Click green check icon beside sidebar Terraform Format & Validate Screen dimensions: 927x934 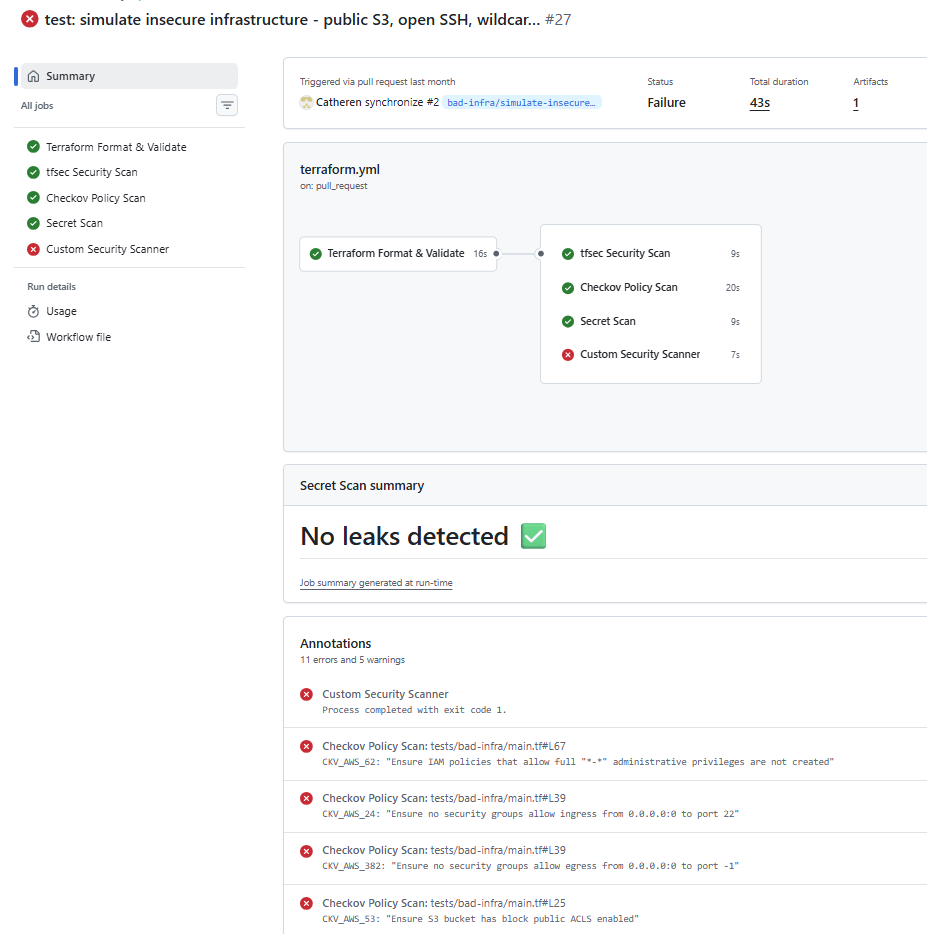(33, 147)
